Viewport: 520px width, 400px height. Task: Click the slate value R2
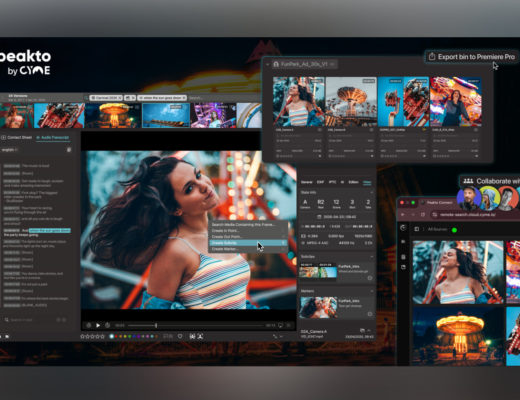click(x=321, y=202)
